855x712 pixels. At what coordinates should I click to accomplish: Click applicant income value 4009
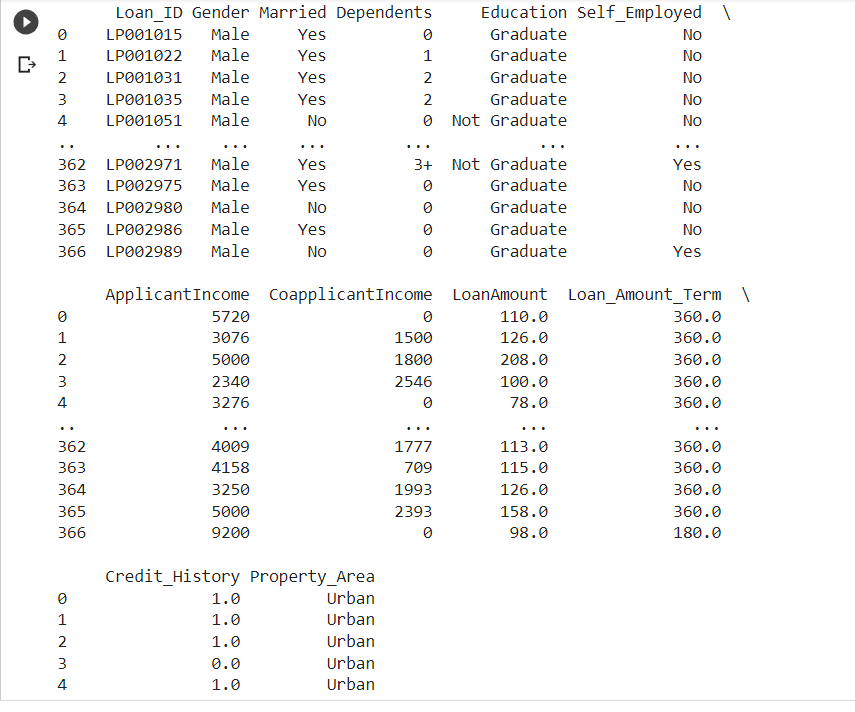click(x=230, y=446)
